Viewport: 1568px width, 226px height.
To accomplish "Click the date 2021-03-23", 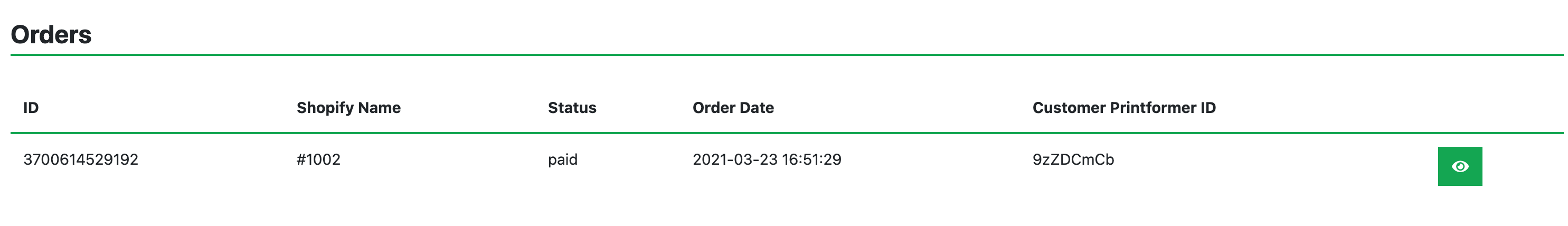I will [735, 159].
